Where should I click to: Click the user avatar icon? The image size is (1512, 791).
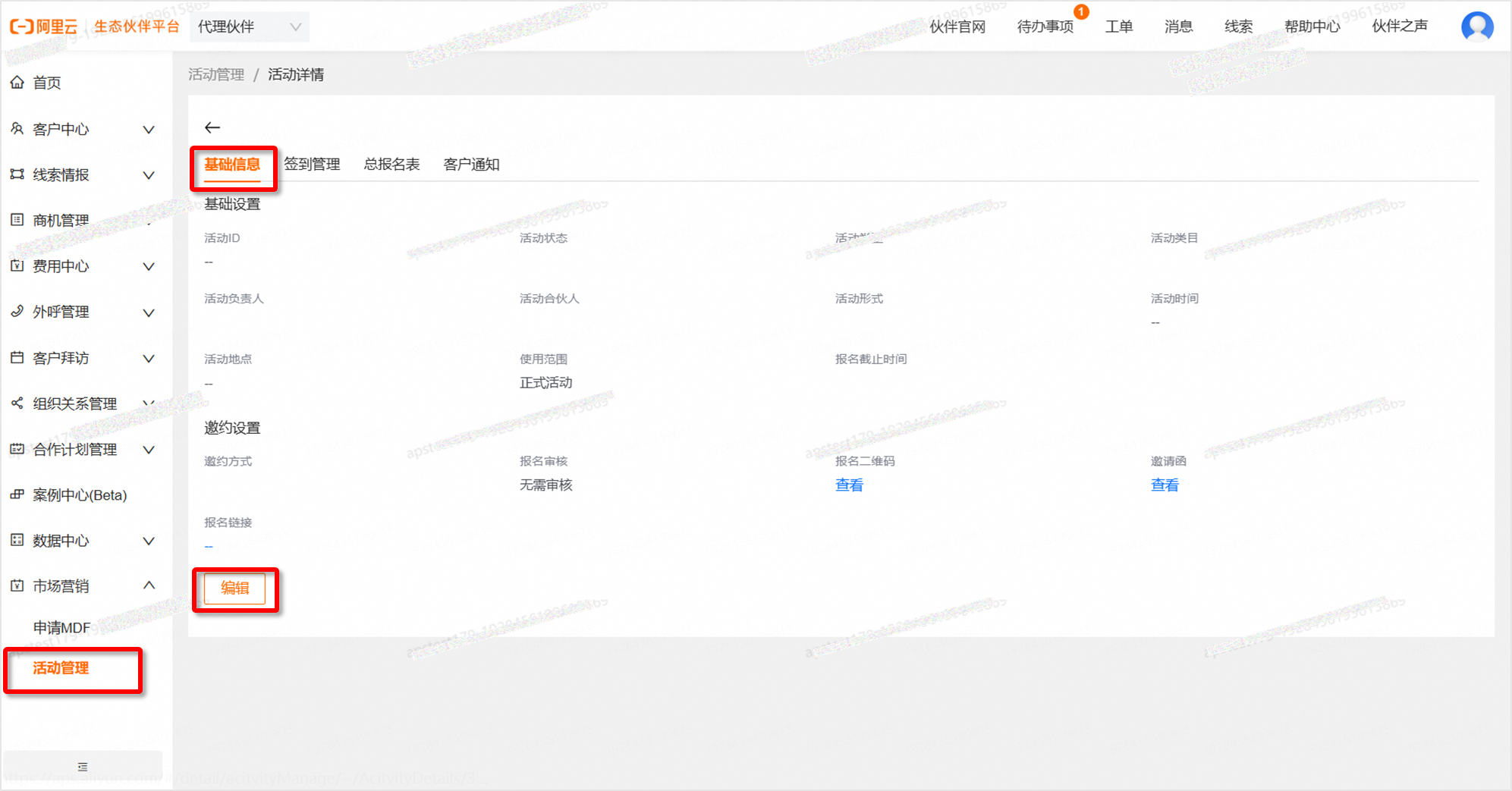coord(1476,27)
